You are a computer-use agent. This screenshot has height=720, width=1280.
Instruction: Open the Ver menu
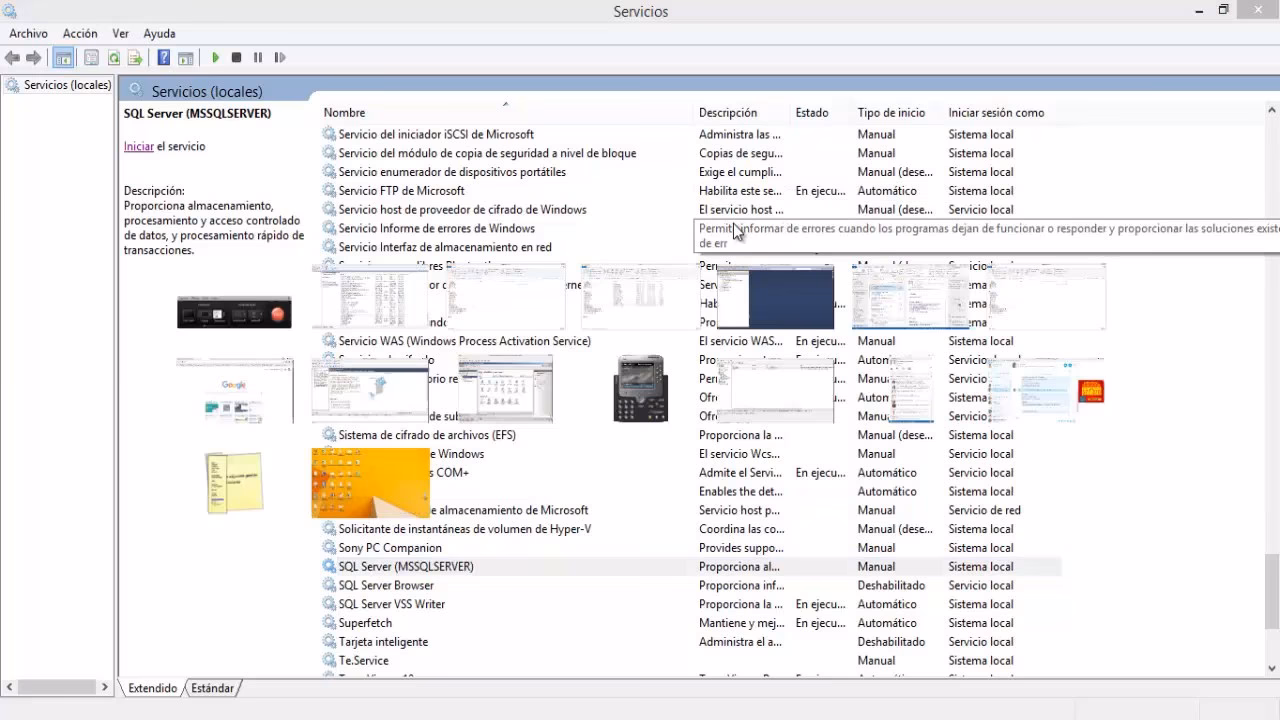[x=121, y=34]
